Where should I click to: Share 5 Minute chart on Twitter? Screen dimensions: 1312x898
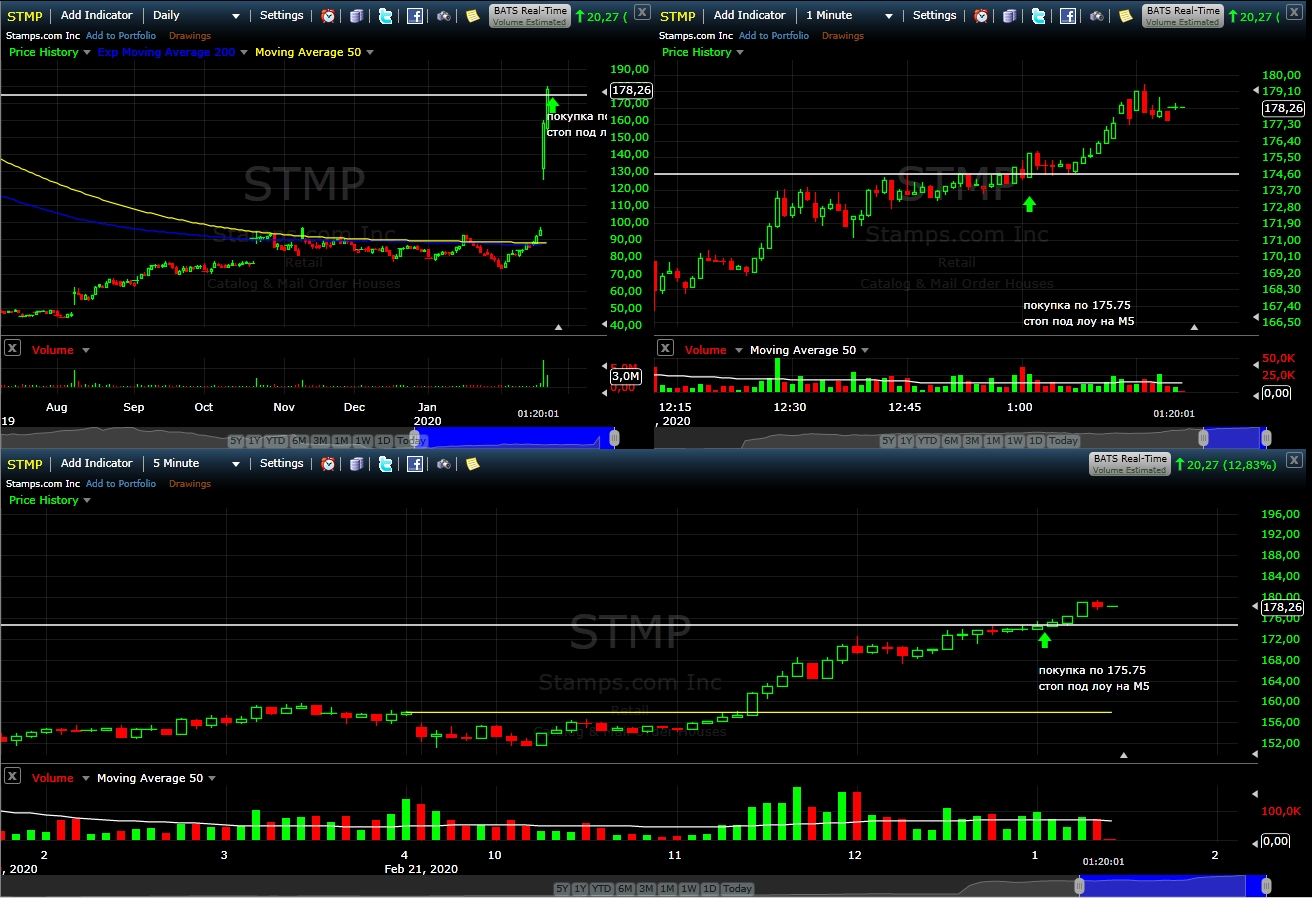[x=386, y=464]
